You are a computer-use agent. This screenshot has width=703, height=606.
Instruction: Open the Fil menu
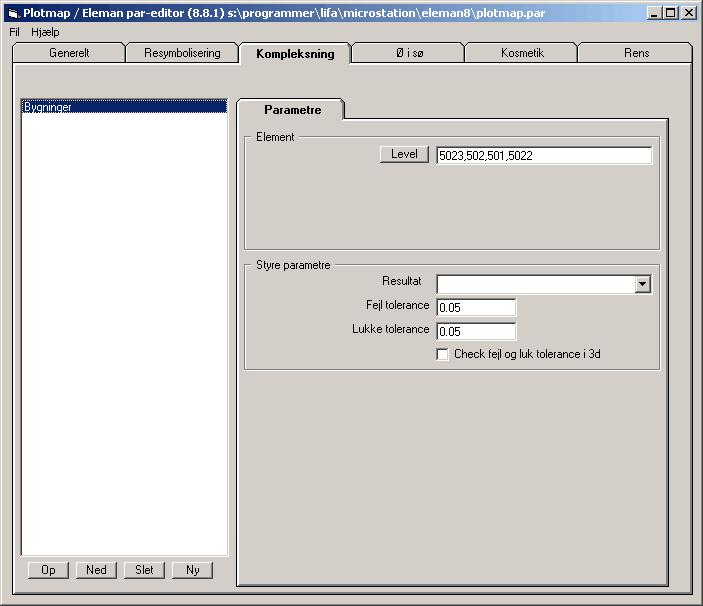coord(14,32)
